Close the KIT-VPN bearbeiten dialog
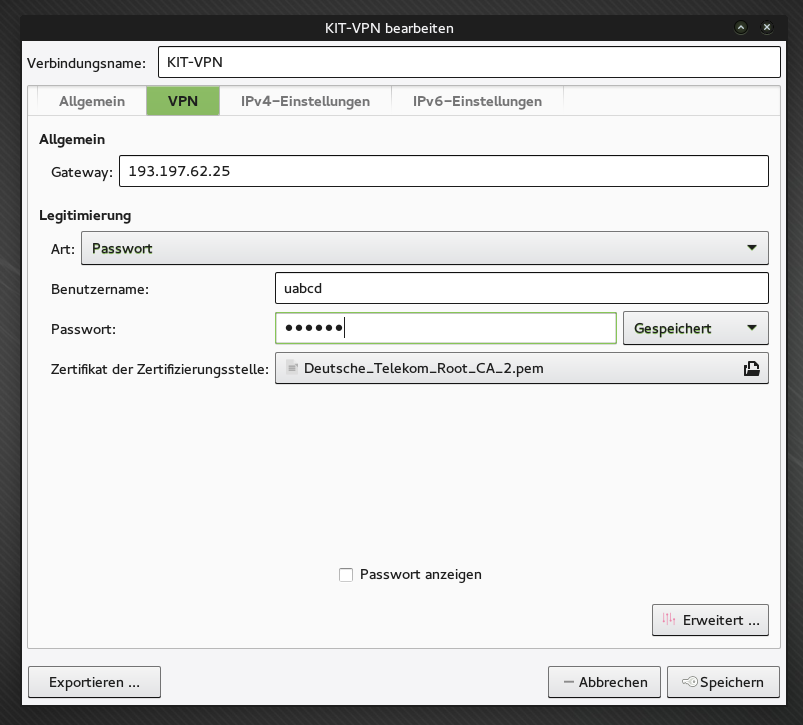803x725 pixels. click(x=767, y=28)
